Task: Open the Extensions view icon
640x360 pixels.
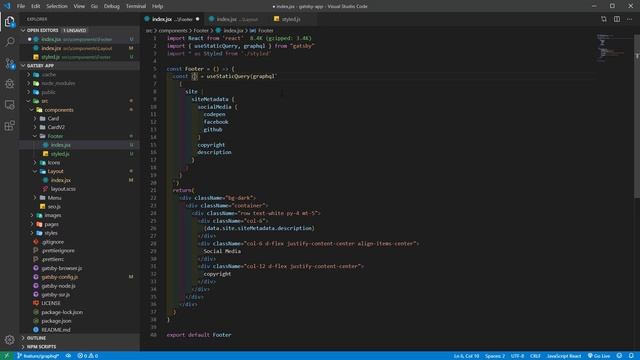Action: (x=9, y=125)
